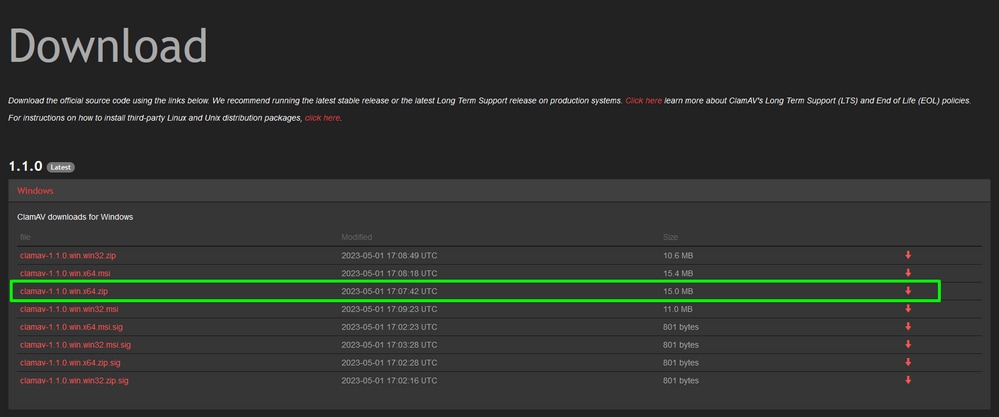Click the 15.0 MB size value
999x417 pixels.
pyautogui.click(x=677, y=291)
